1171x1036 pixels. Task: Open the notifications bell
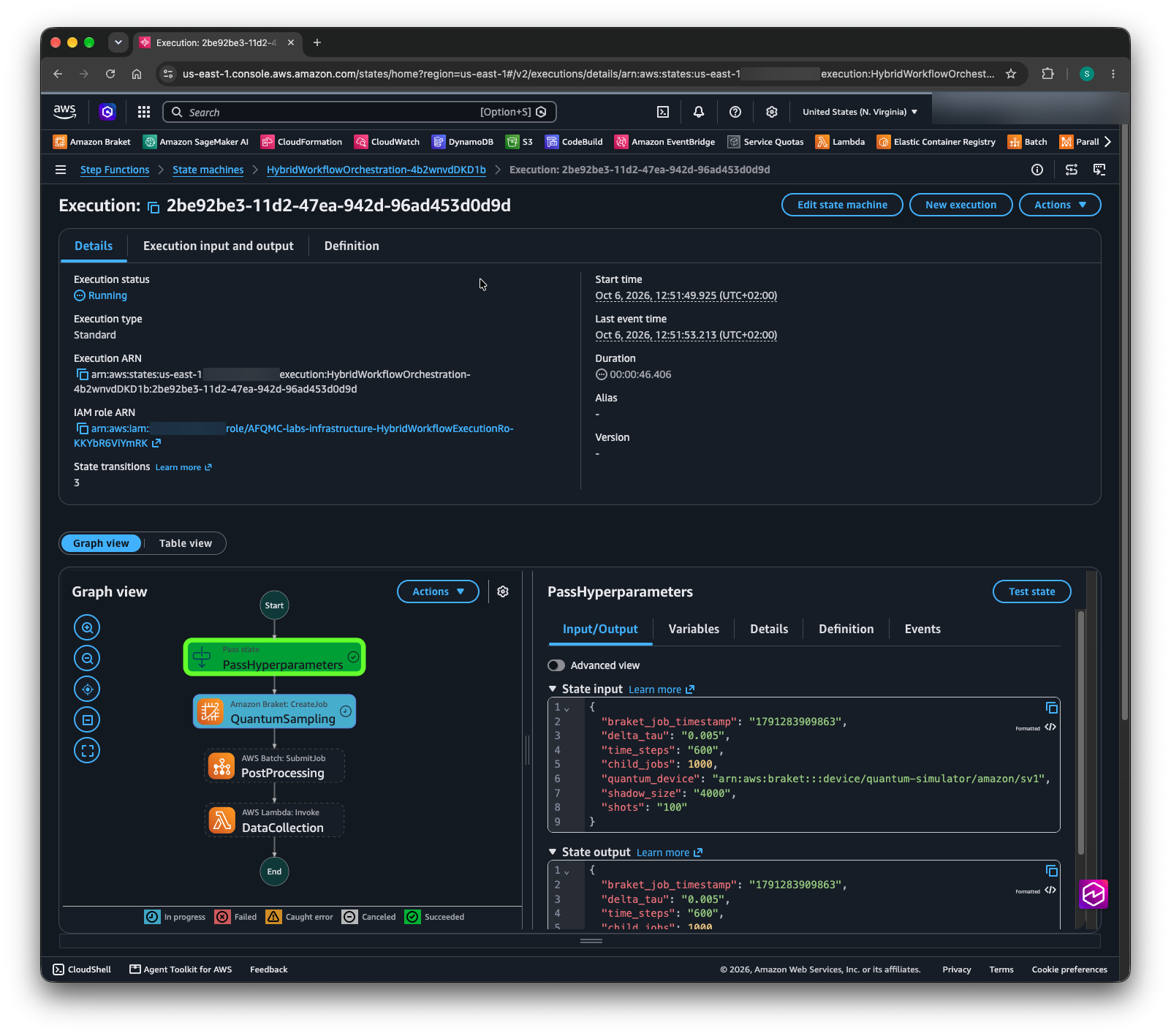[699, 112]
